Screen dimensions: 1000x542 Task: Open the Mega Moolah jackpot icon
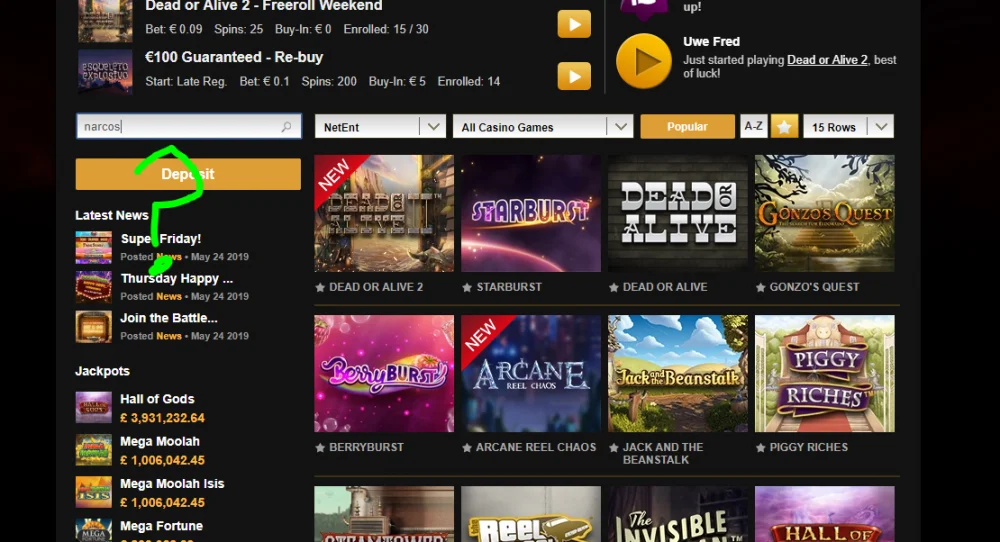pos(94,450)
